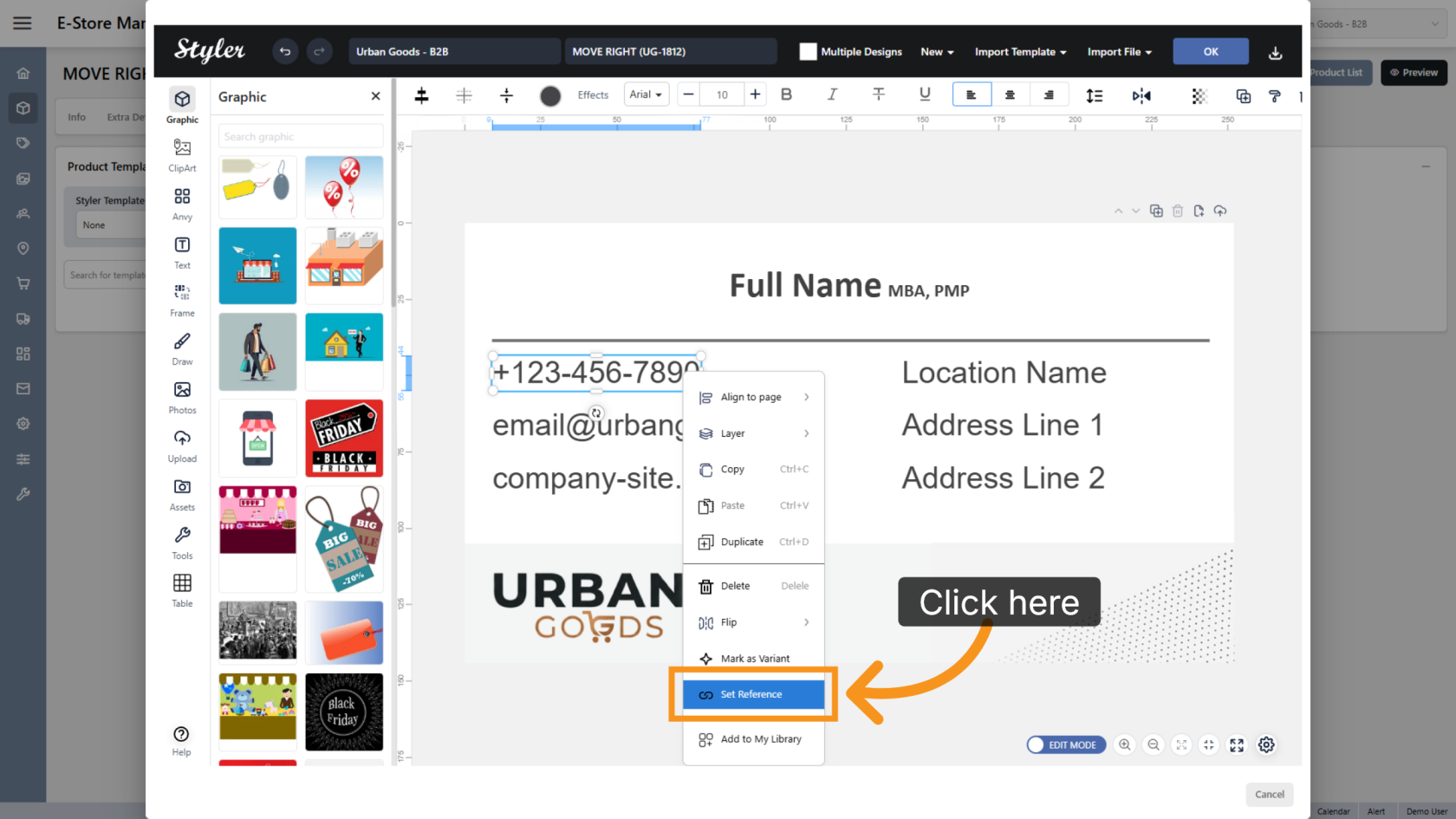
Task: Click the undo arrow icon
Action: click(285, 52)
